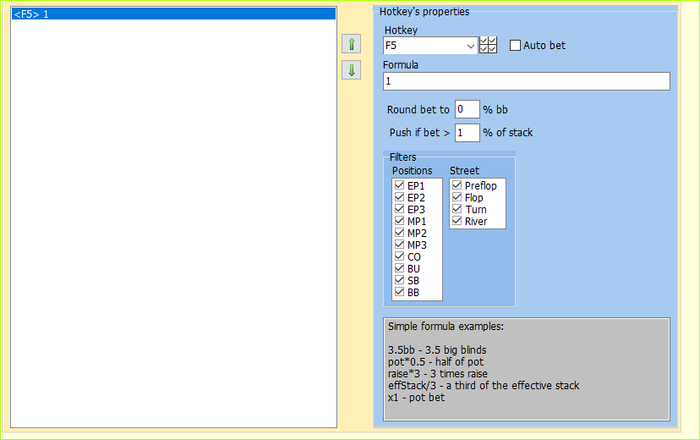Enable the Auto bet checkbox

515,45
